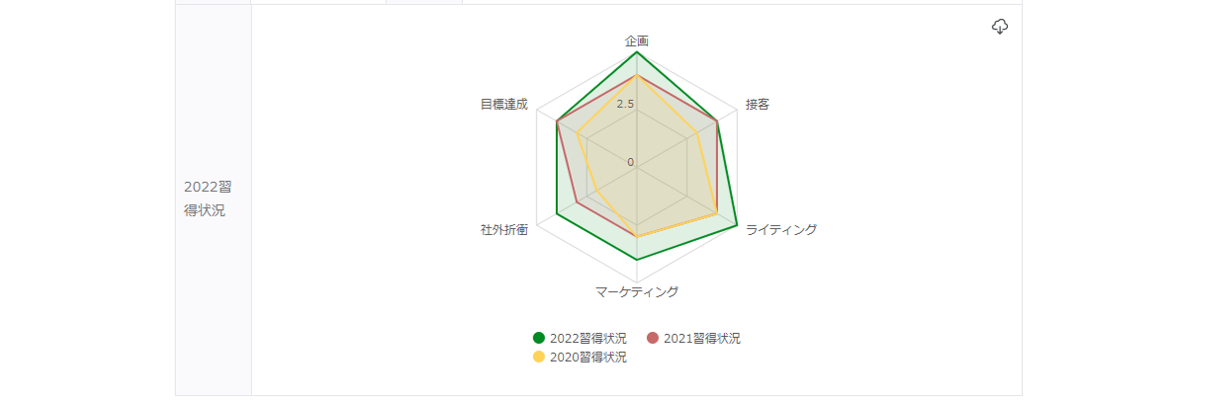Click the cloud download icon
The height and width of the screenshot is (400, 1221).
point(999,27)
